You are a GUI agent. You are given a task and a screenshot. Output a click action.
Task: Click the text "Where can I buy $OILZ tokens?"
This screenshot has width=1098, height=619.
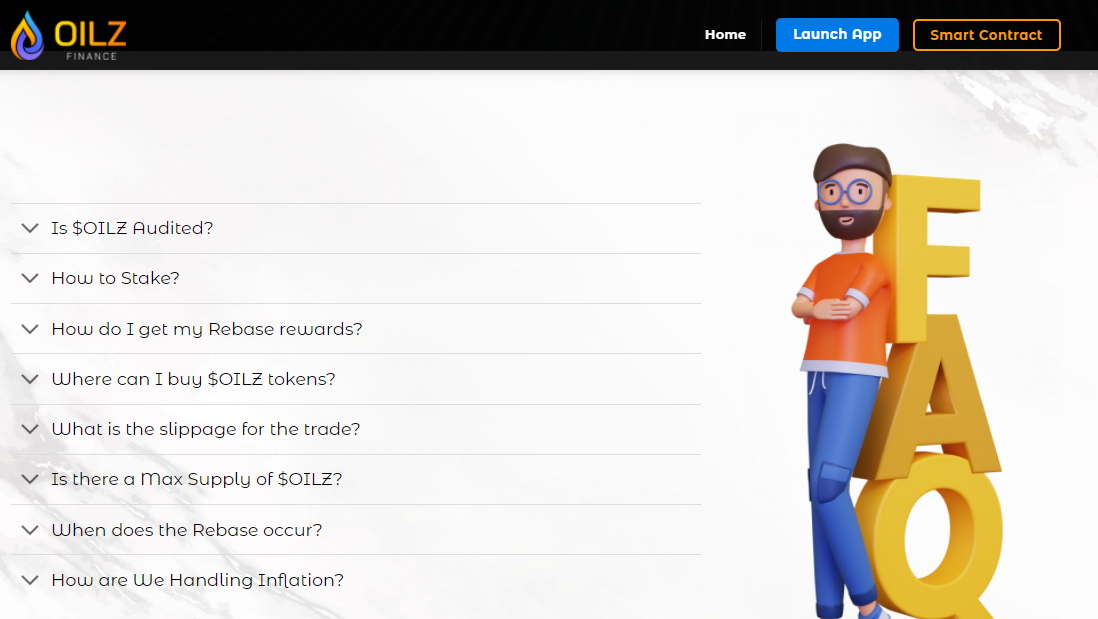coord(193,379)
